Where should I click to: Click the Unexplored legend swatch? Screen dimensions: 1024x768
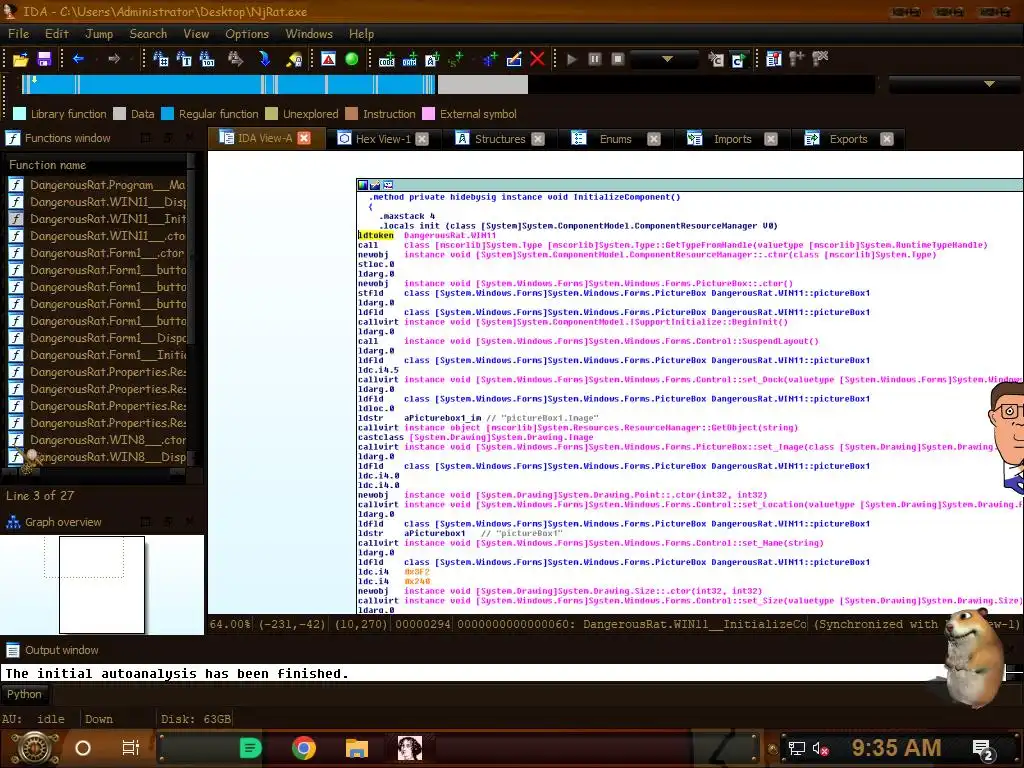coord(272,114)
